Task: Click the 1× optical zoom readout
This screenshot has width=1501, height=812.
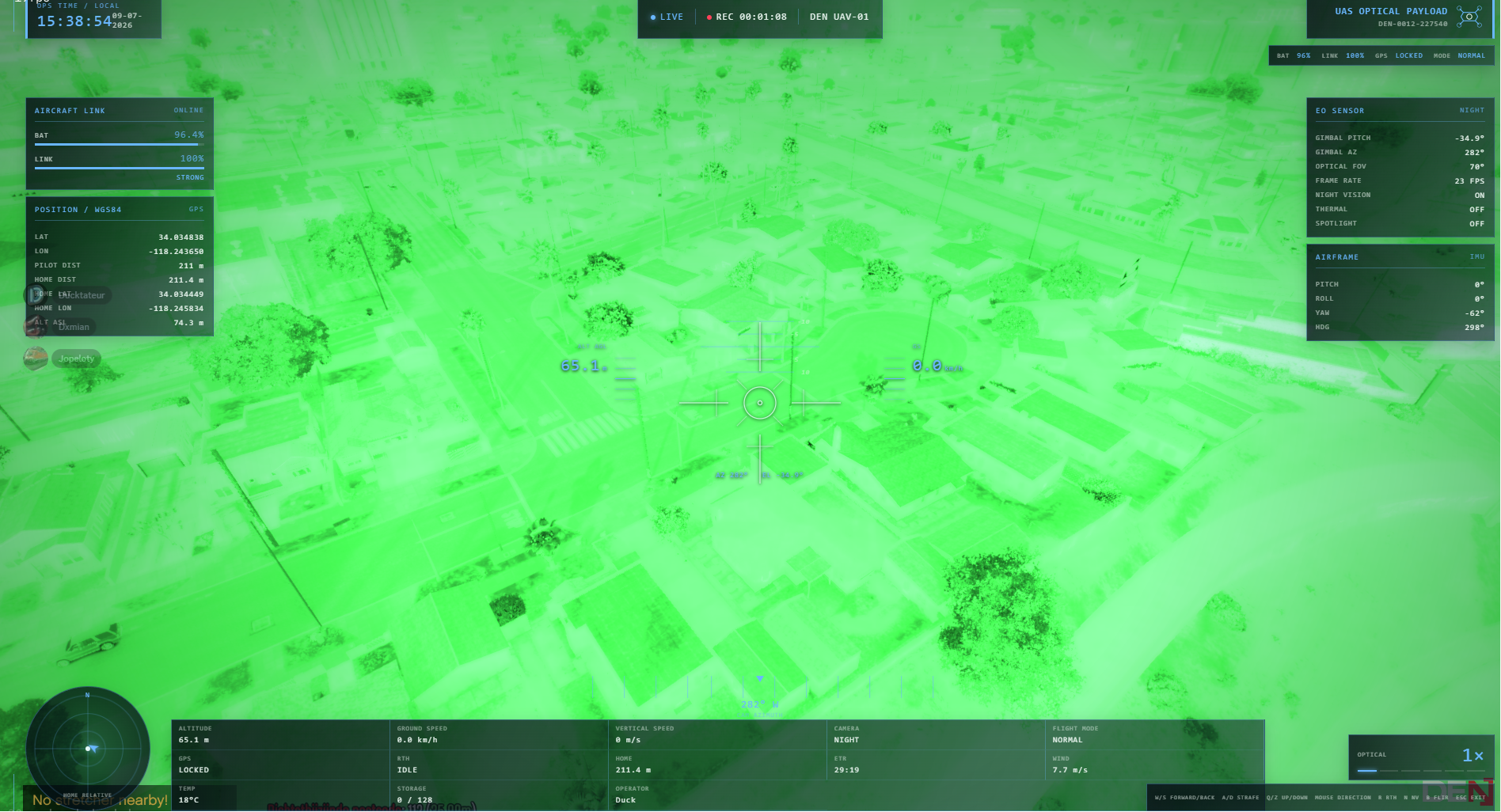Action: 1472,756
